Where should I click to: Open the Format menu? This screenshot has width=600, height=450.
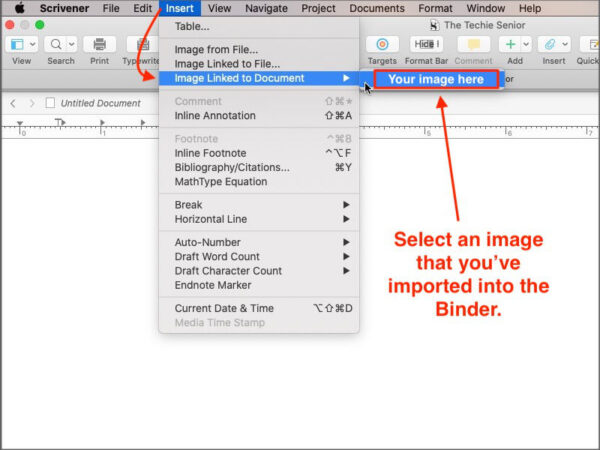[435, 8]
